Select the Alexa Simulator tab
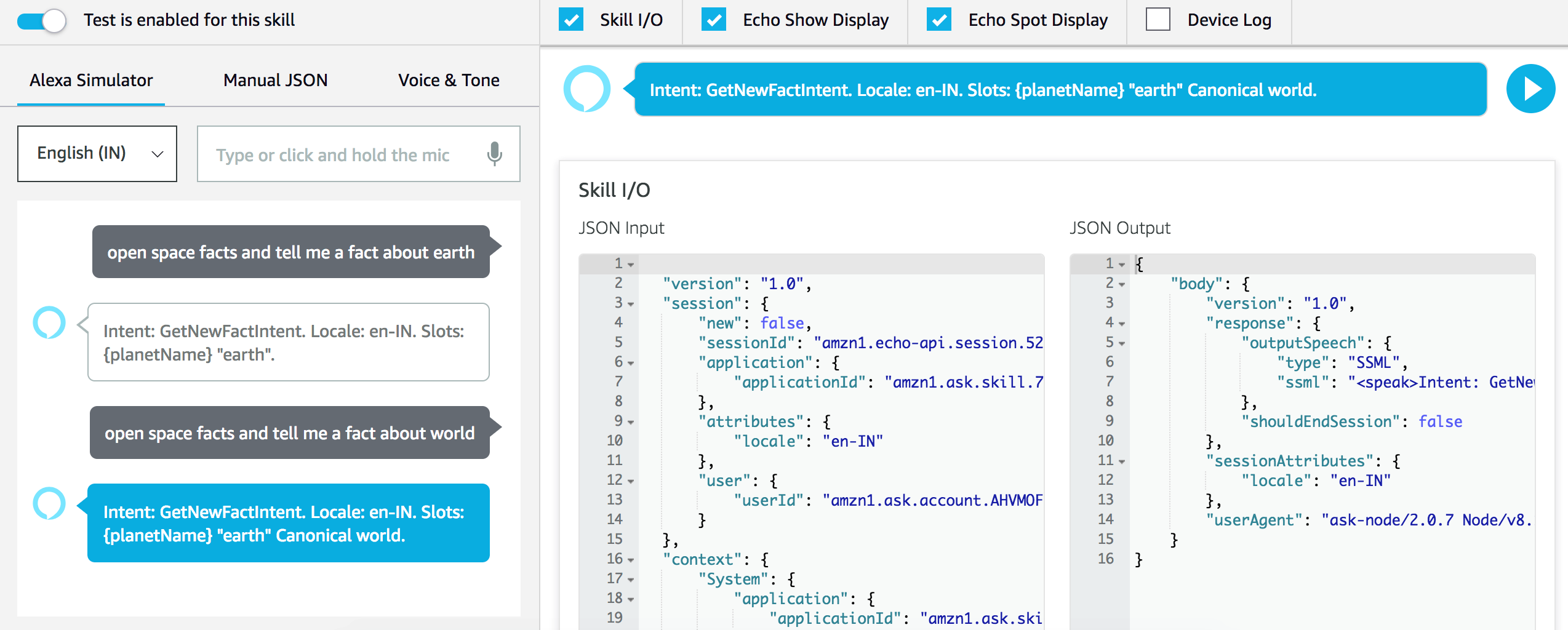The height and width of the screenshot is (630, 1568). (90, 80)
